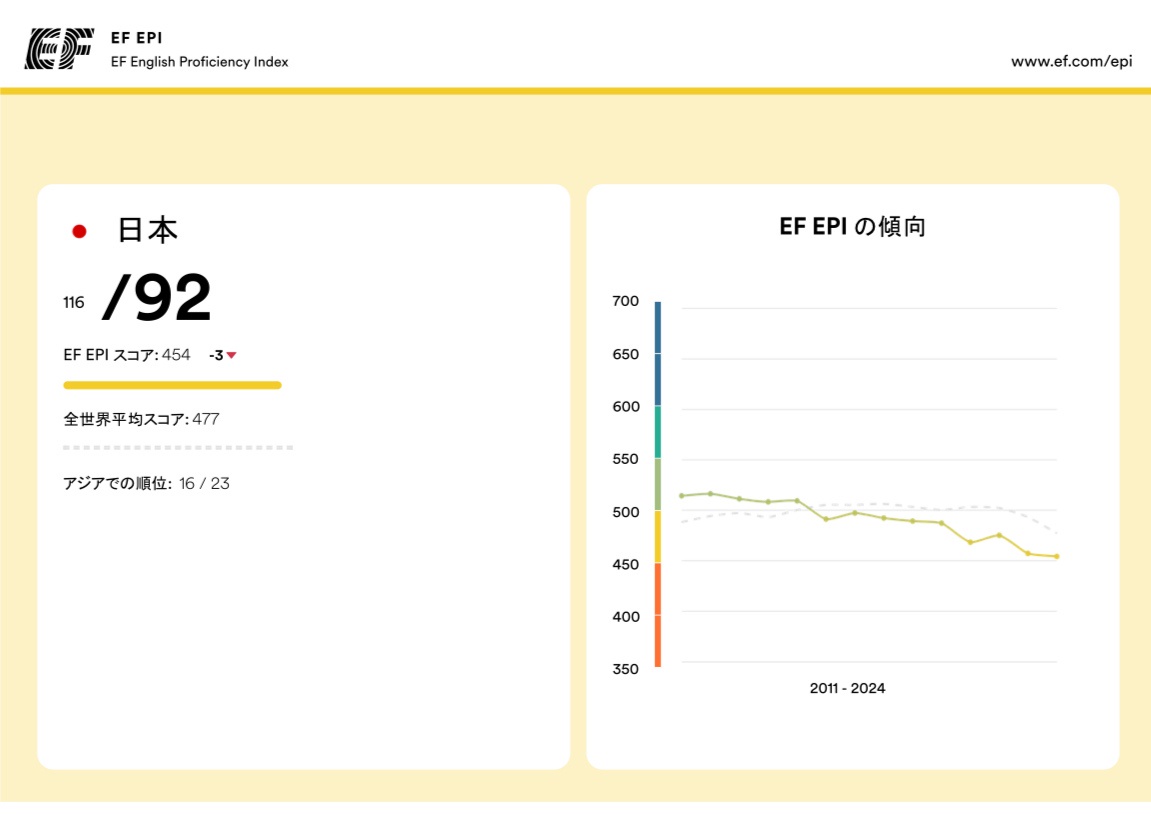Click the 350 axis label
This screenshot has width=1151, height=817.
coord(625,669)
